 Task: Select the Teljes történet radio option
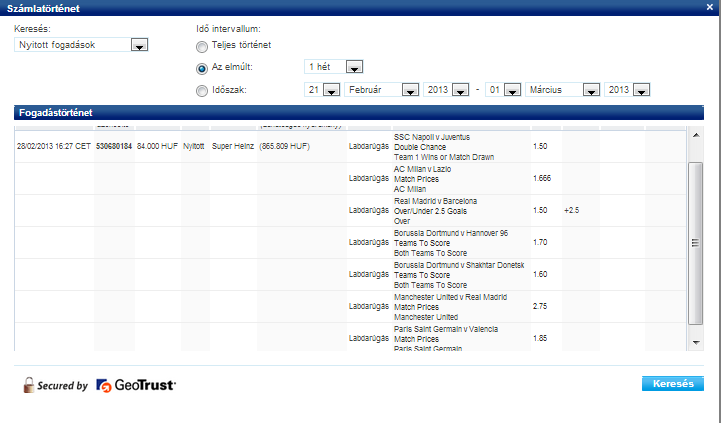[x=202, y=47]
